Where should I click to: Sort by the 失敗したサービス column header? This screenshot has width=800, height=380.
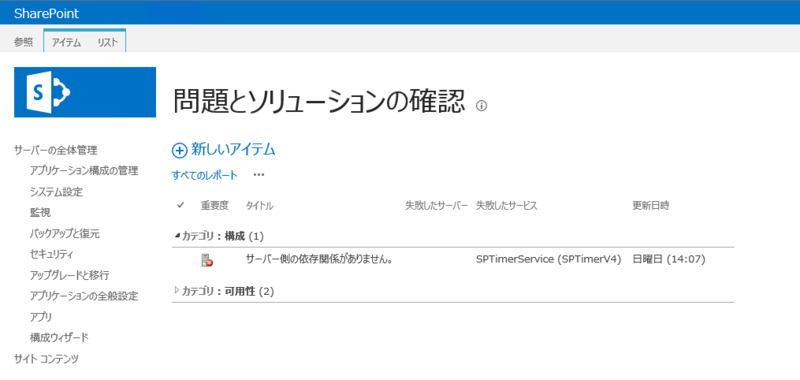point(507,206)
